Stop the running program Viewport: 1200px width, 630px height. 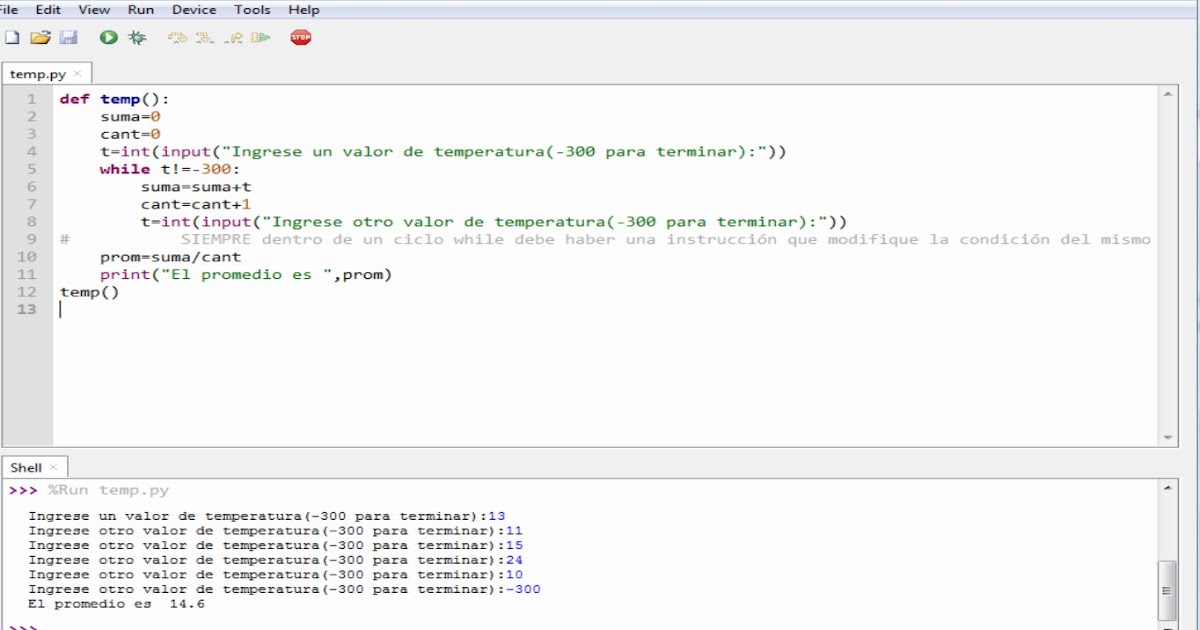(x=300, y=37)
